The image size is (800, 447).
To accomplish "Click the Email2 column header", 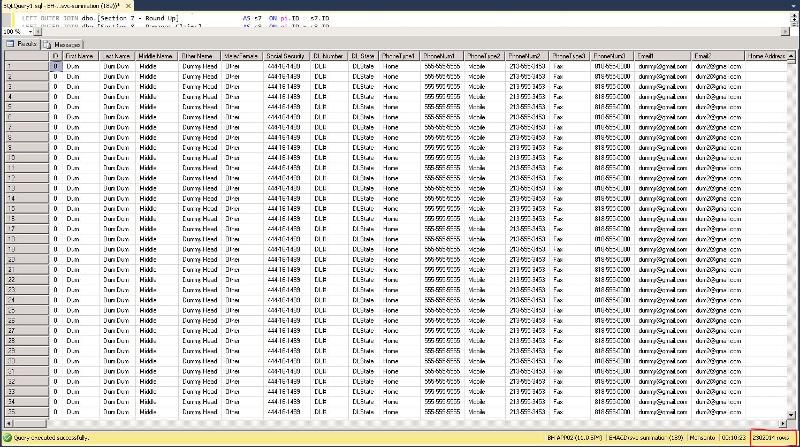I will 718,56.
